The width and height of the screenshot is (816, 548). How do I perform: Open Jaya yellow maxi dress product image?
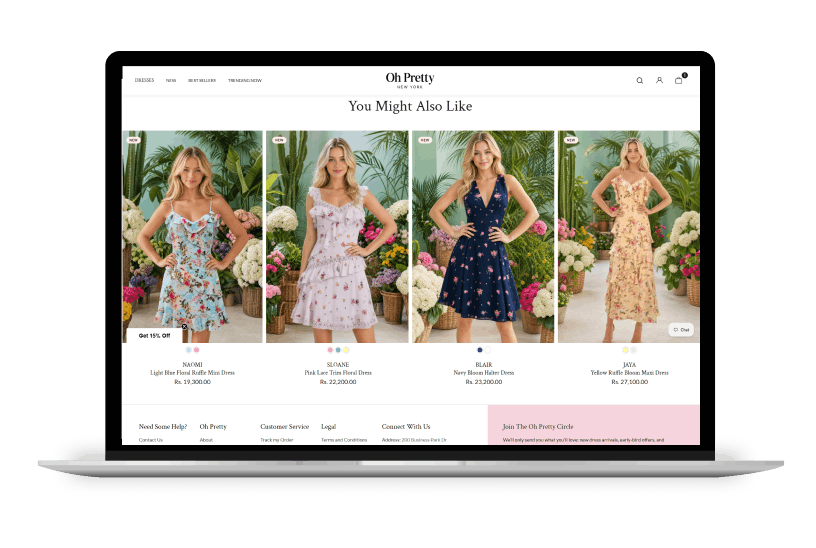(629, 237)
